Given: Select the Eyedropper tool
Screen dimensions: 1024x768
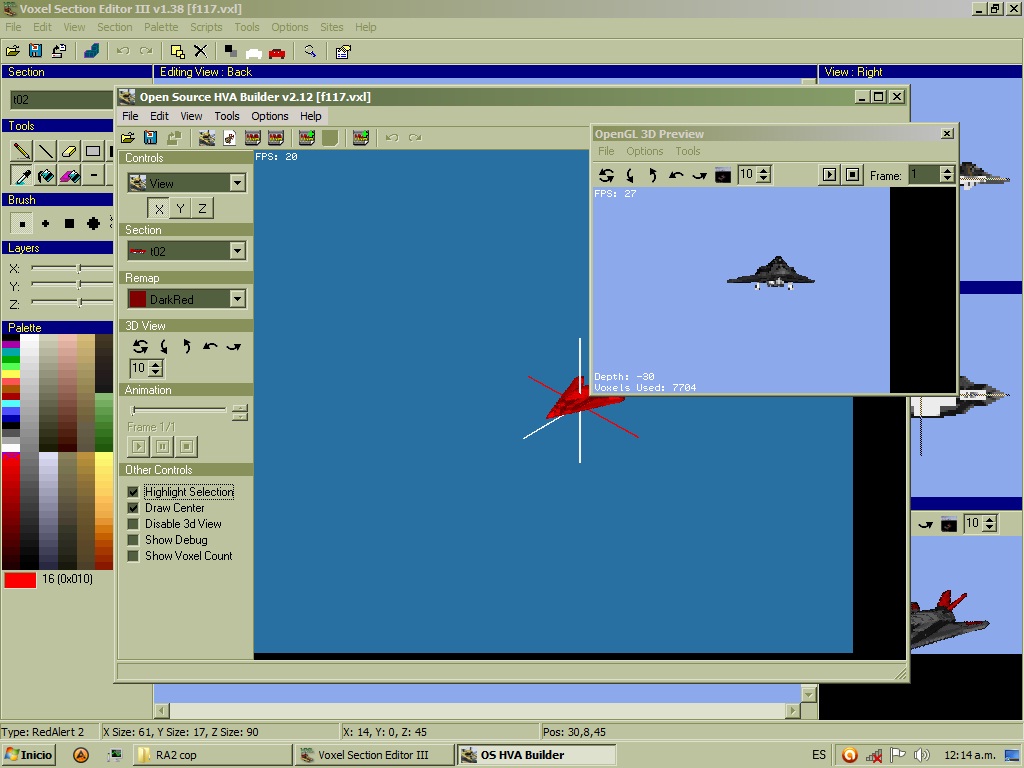Looking at the screenshot, I should pyautogui.click(x=22, y=175).
